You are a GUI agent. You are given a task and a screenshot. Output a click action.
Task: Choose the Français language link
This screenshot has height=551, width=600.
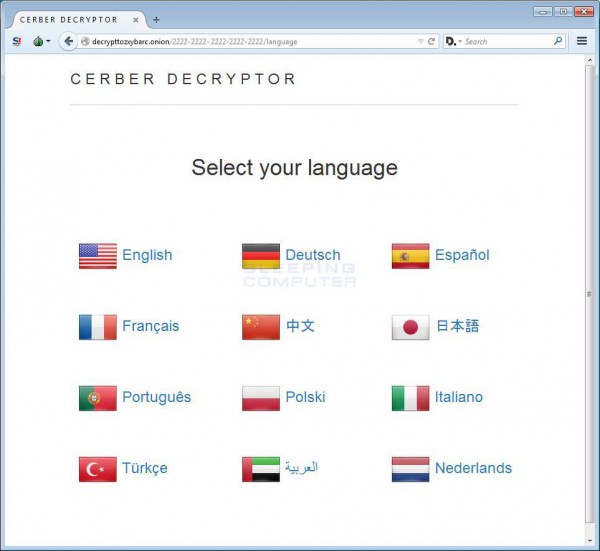click(x=150, y=326)
